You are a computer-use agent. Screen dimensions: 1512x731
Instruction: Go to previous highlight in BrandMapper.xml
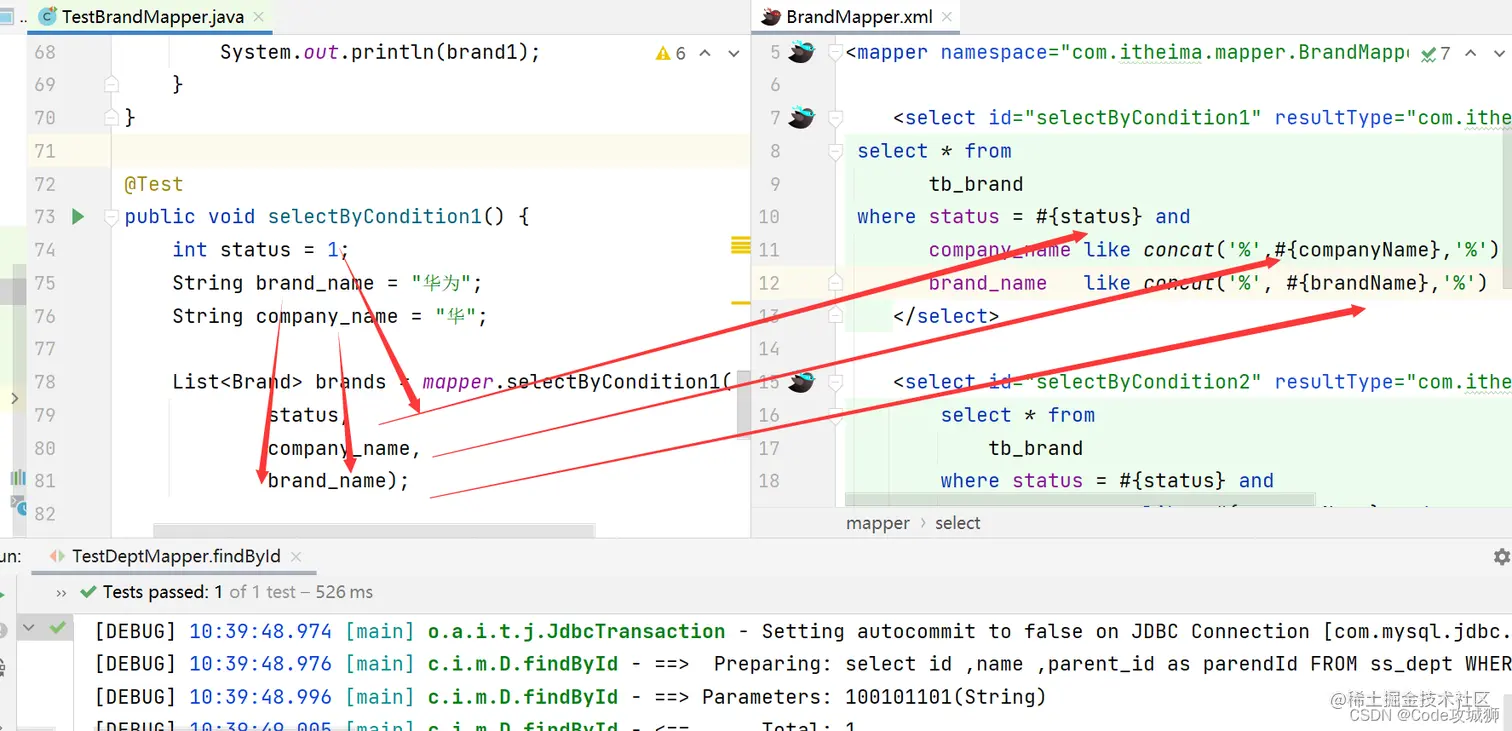1469,53
